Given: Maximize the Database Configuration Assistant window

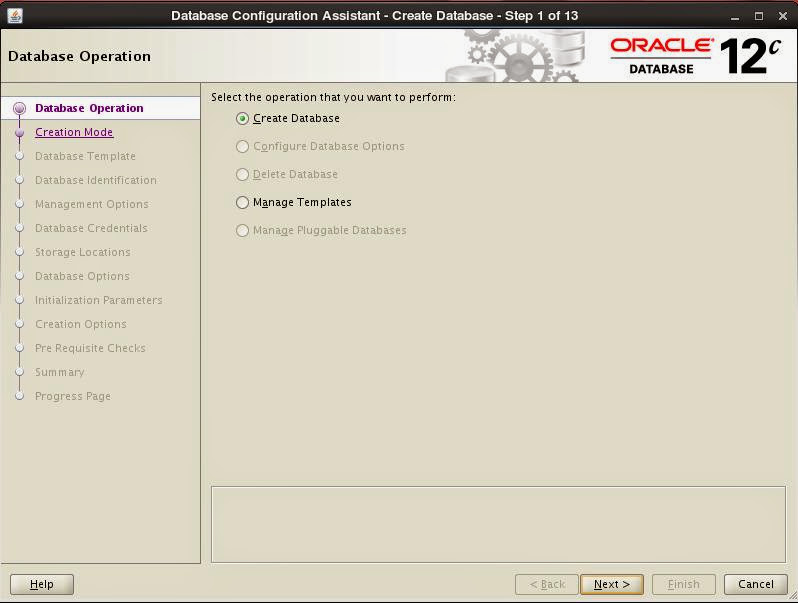Looking at the screenshot, I should [759, 16].
